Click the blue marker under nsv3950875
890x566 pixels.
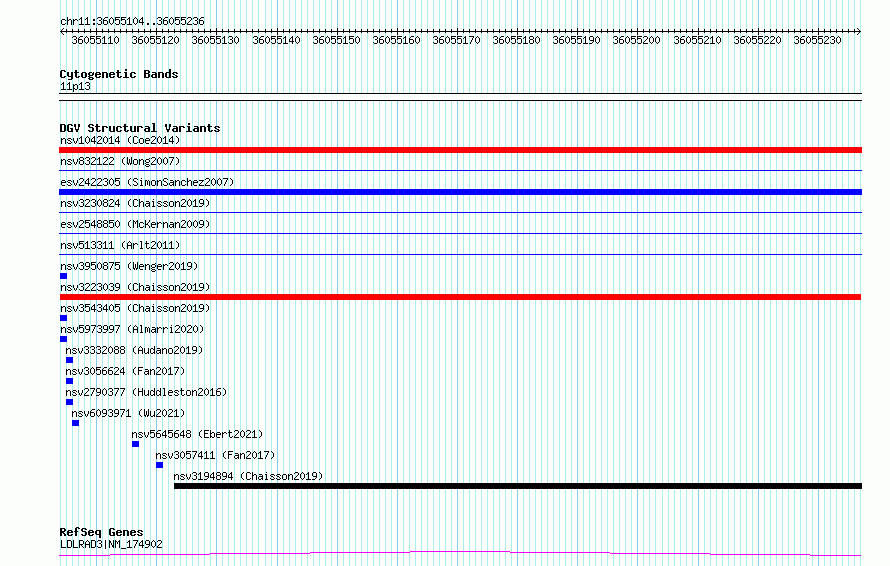click(64, 276)
